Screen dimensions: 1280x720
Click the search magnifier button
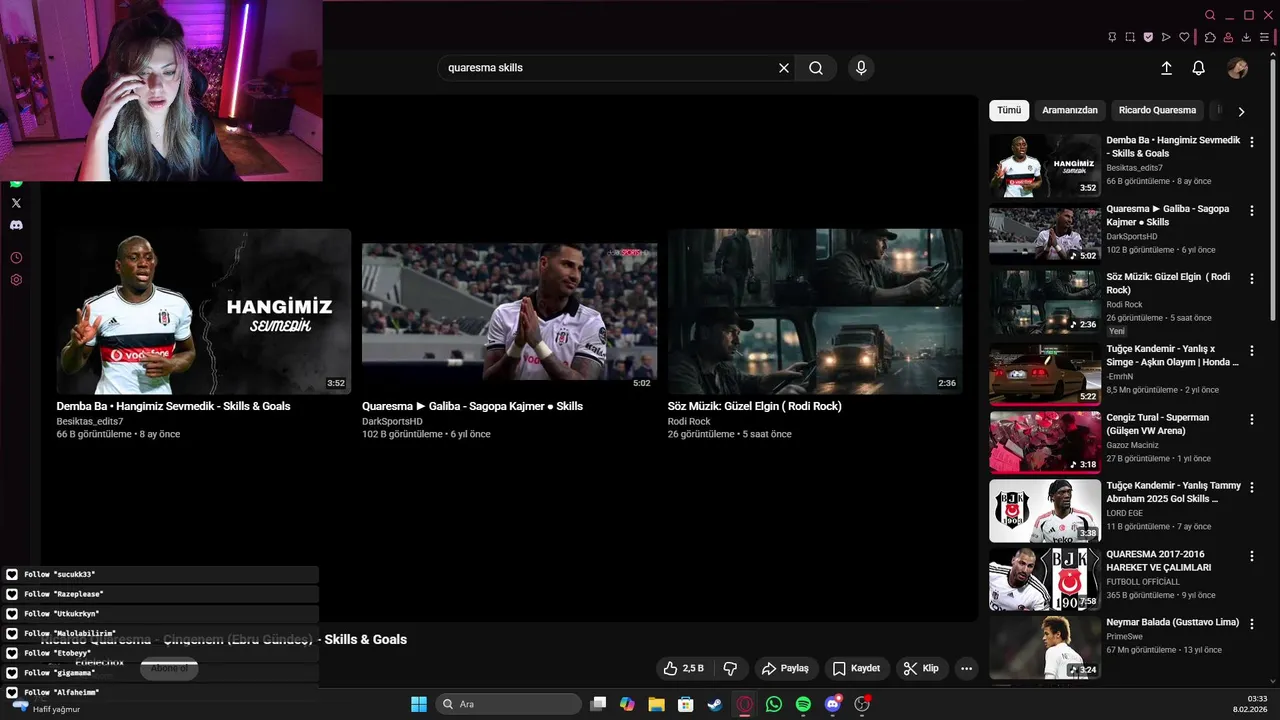coord(816,68)
